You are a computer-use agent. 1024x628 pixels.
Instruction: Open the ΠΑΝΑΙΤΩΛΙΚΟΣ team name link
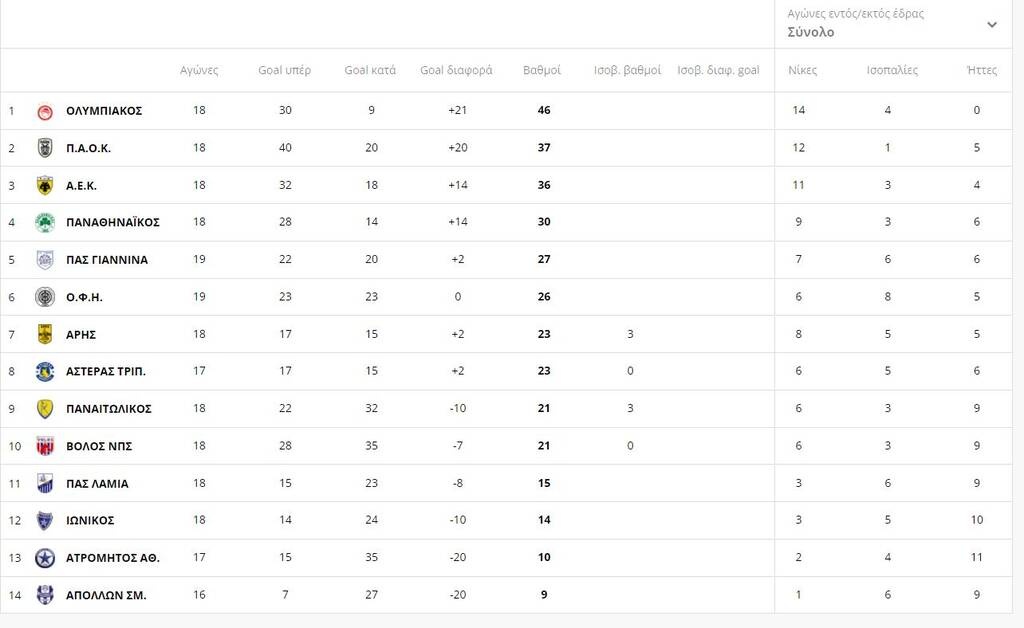[x=108, y=409]
